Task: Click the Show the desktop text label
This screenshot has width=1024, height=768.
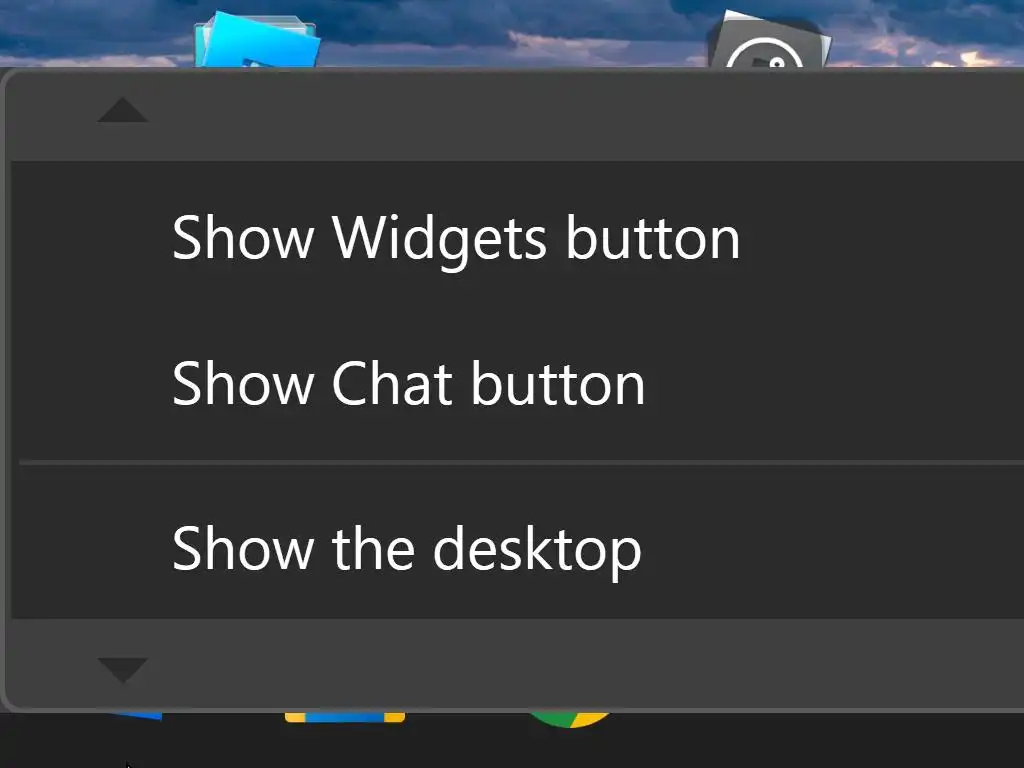Action: tap(407, 550)
